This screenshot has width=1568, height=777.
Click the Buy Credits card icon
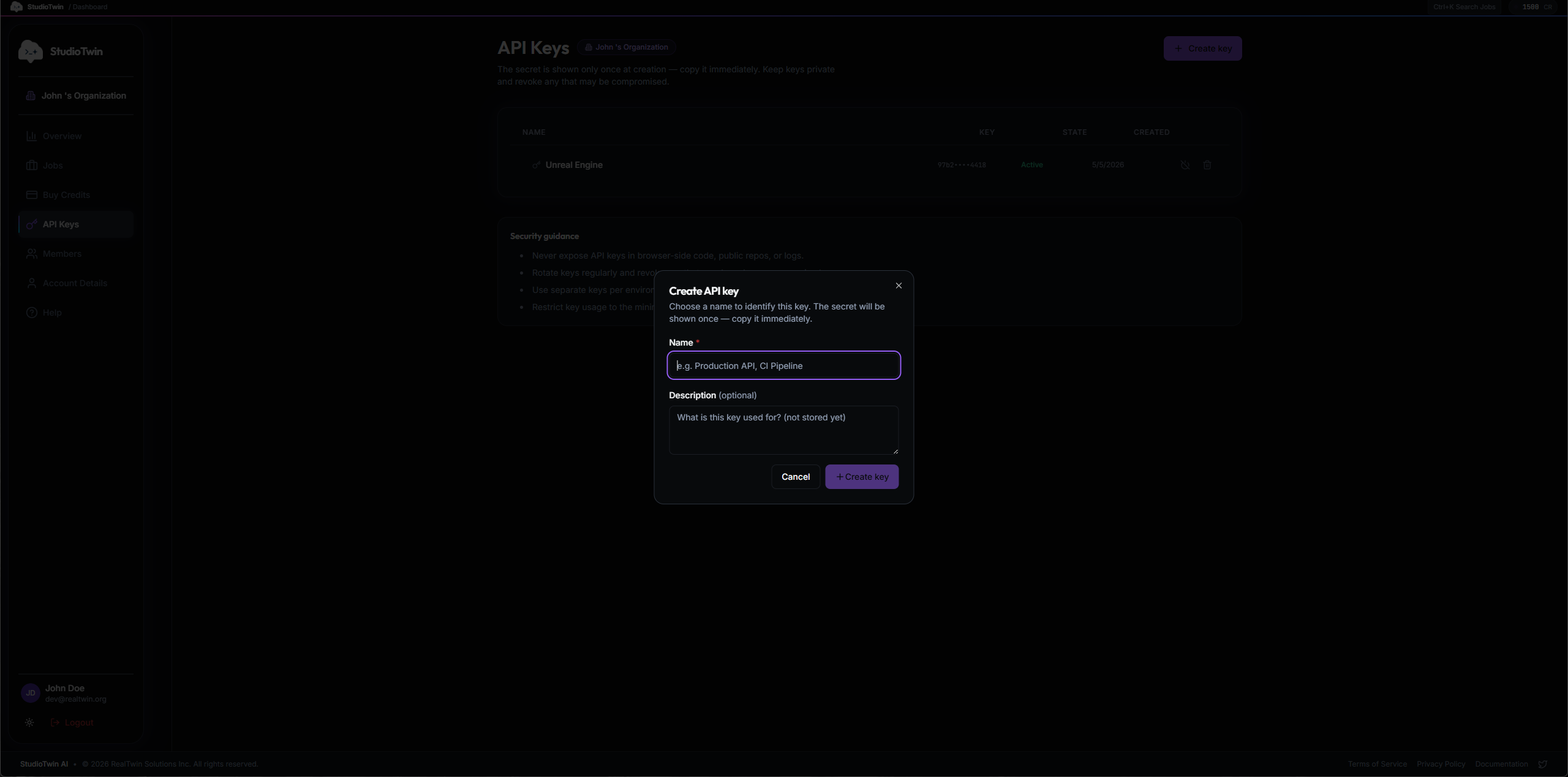coord(31,195)
